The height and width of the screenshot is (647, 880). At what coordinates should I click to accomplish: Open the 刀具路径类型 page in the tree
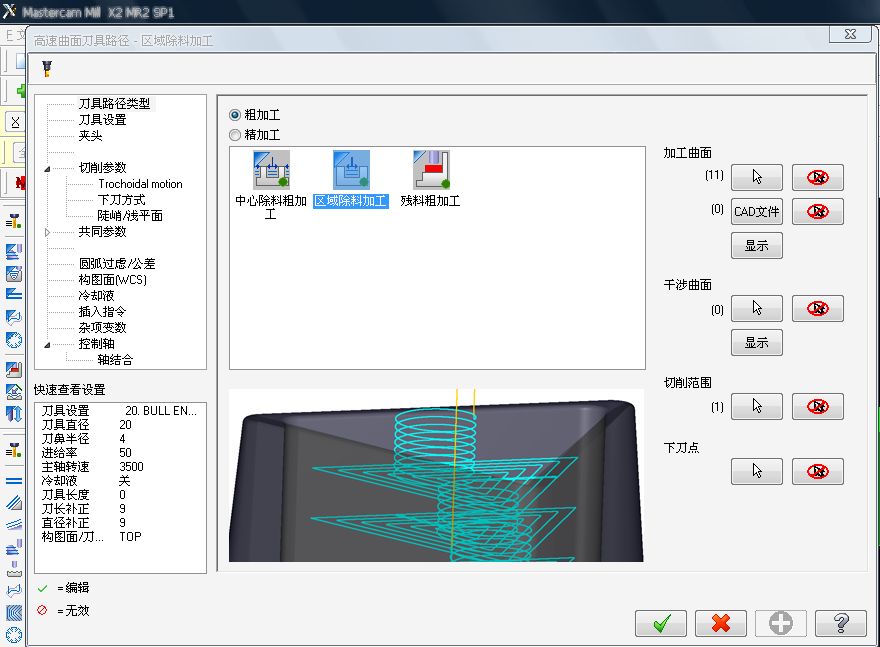(114, 104)
